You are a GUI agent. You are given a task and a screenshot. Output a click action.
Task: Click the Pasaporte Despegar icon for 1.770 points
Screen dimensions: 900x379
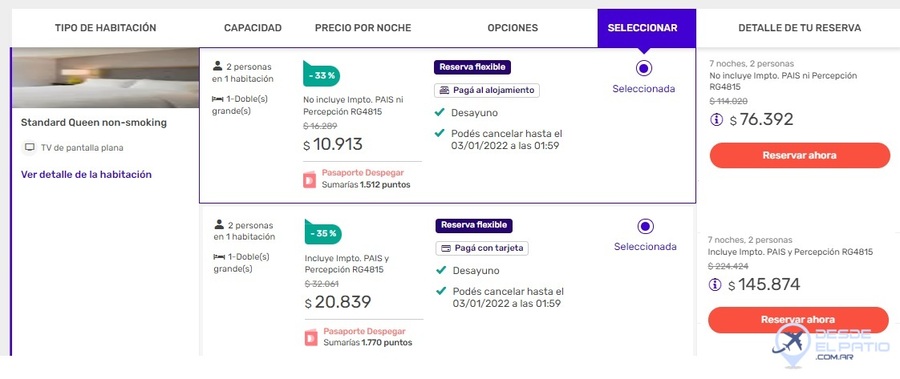[311, 338]
